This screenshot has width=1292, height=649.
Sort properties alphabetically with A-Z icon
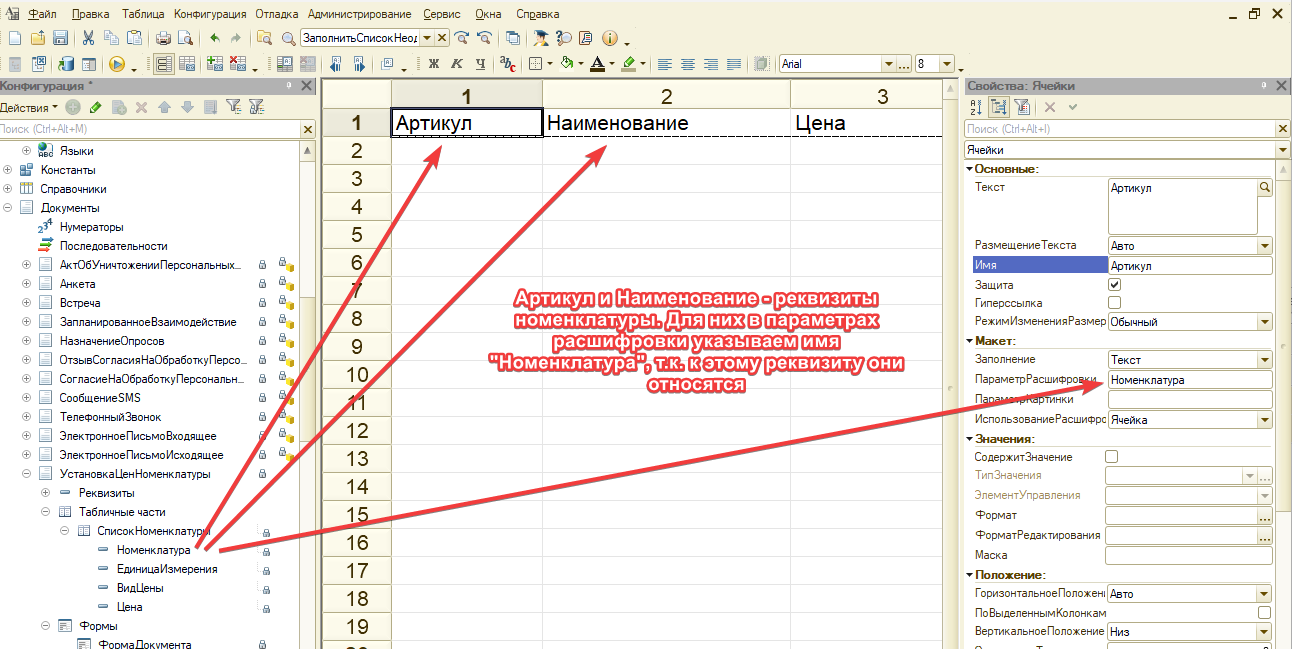(977, 107)
